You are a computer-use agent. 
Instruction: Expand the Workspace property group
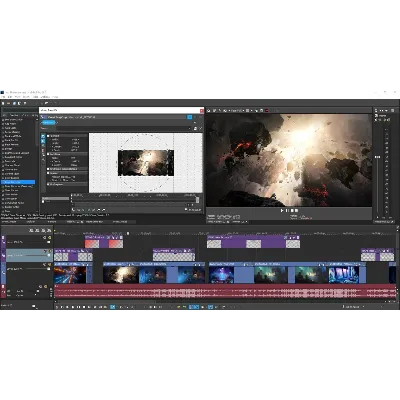tap(48, 184)
